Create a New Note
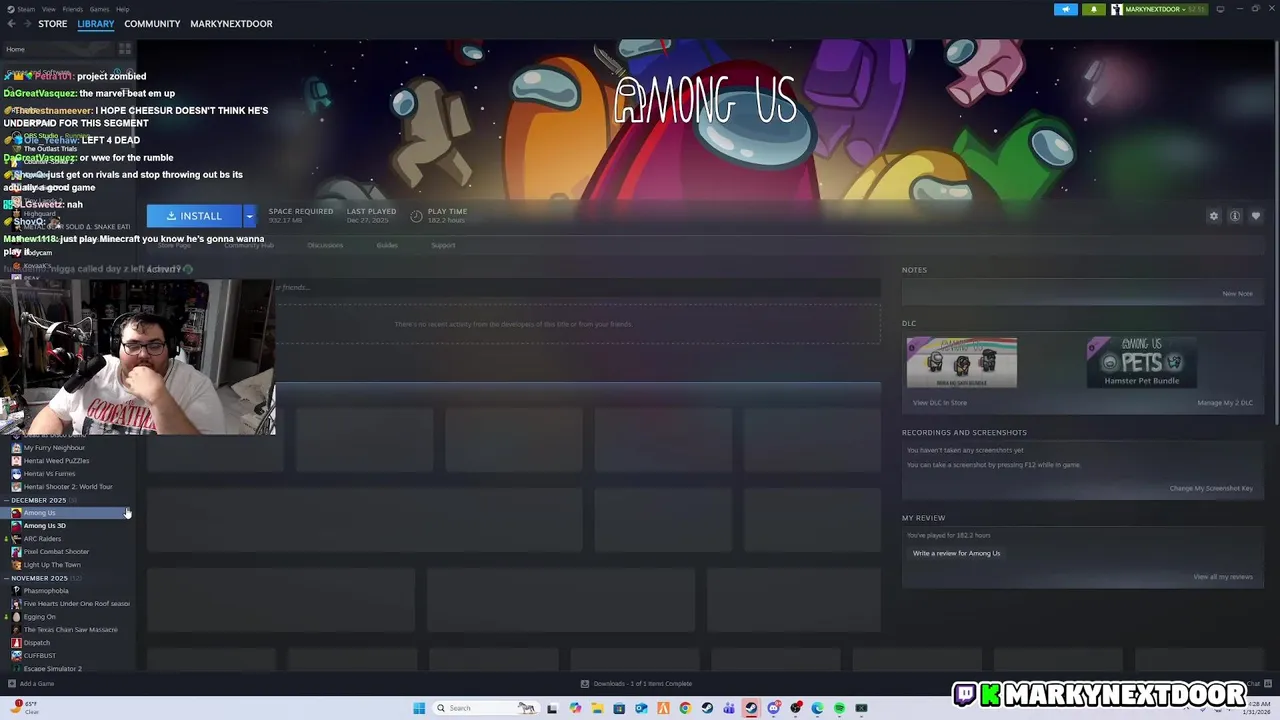Screen dimensions: 1280x720 (x=1237, y=294)
